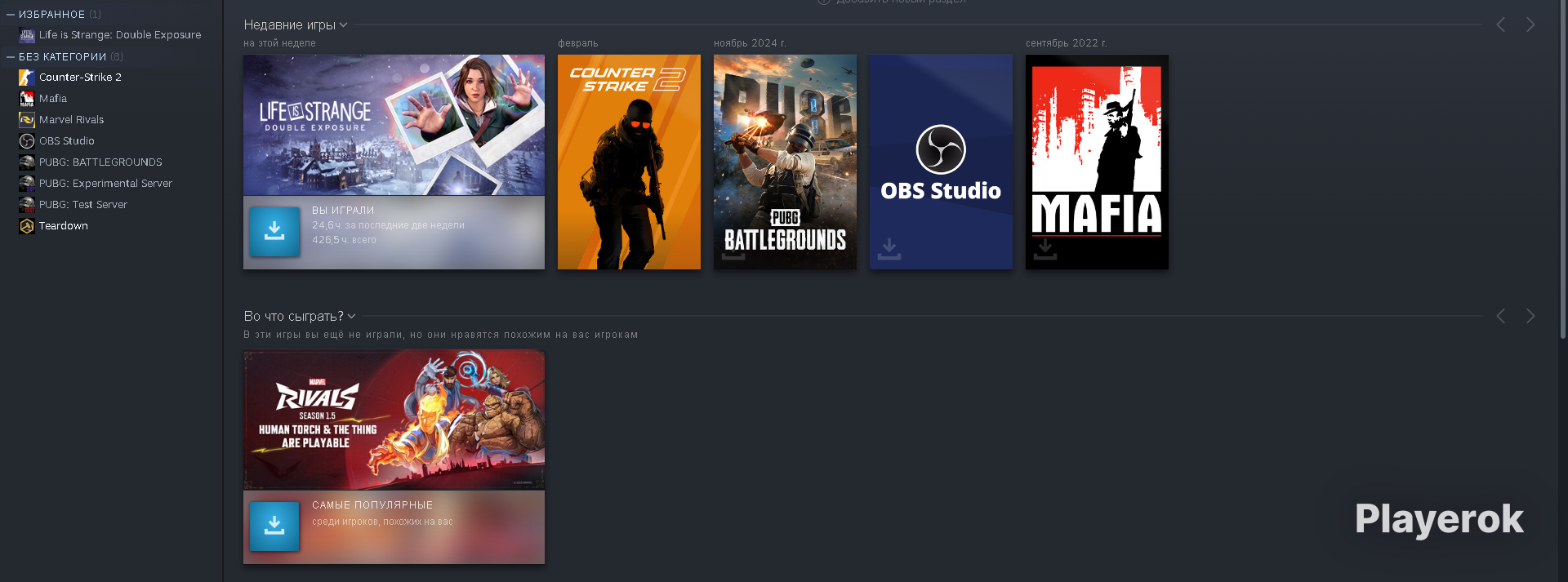This screenshot has height=582, width=1568.
Task: Click the download icon on the OBS Studio cover
Action: pos(889,249)
